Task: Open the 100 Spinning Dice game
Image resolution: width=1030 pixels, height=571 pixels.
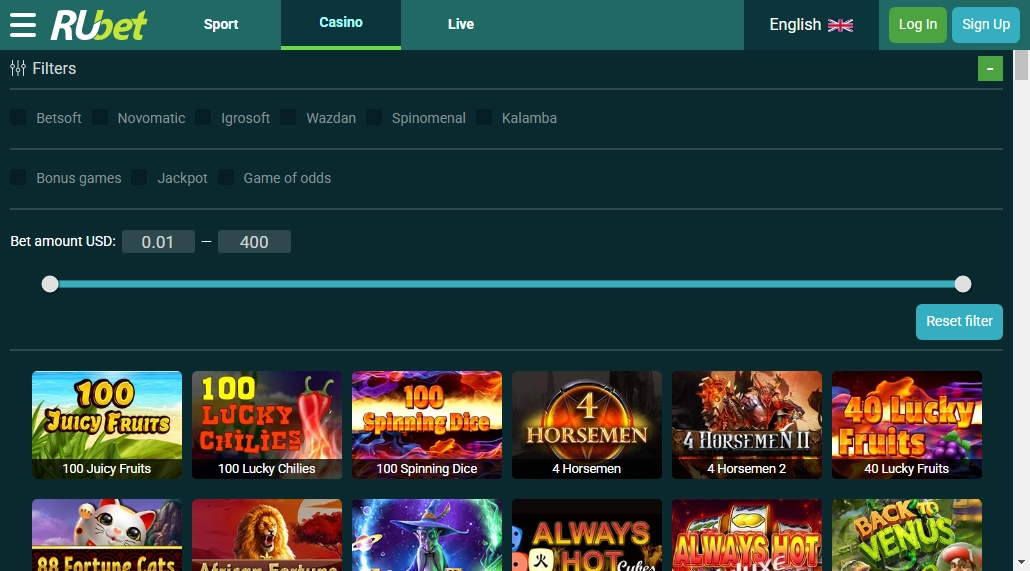Action: [x=427, y=424]
